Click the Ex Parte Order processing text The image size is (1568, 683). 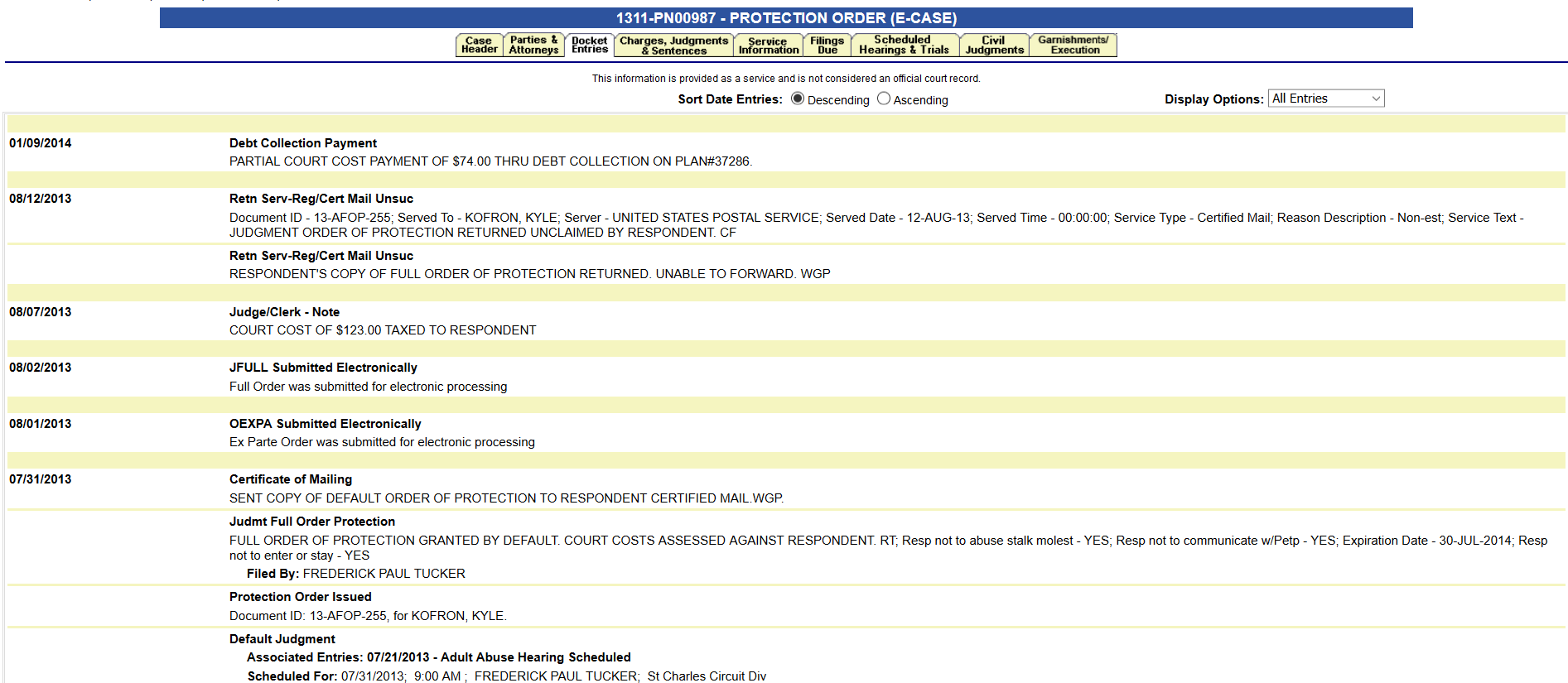[x=383, y=442]
